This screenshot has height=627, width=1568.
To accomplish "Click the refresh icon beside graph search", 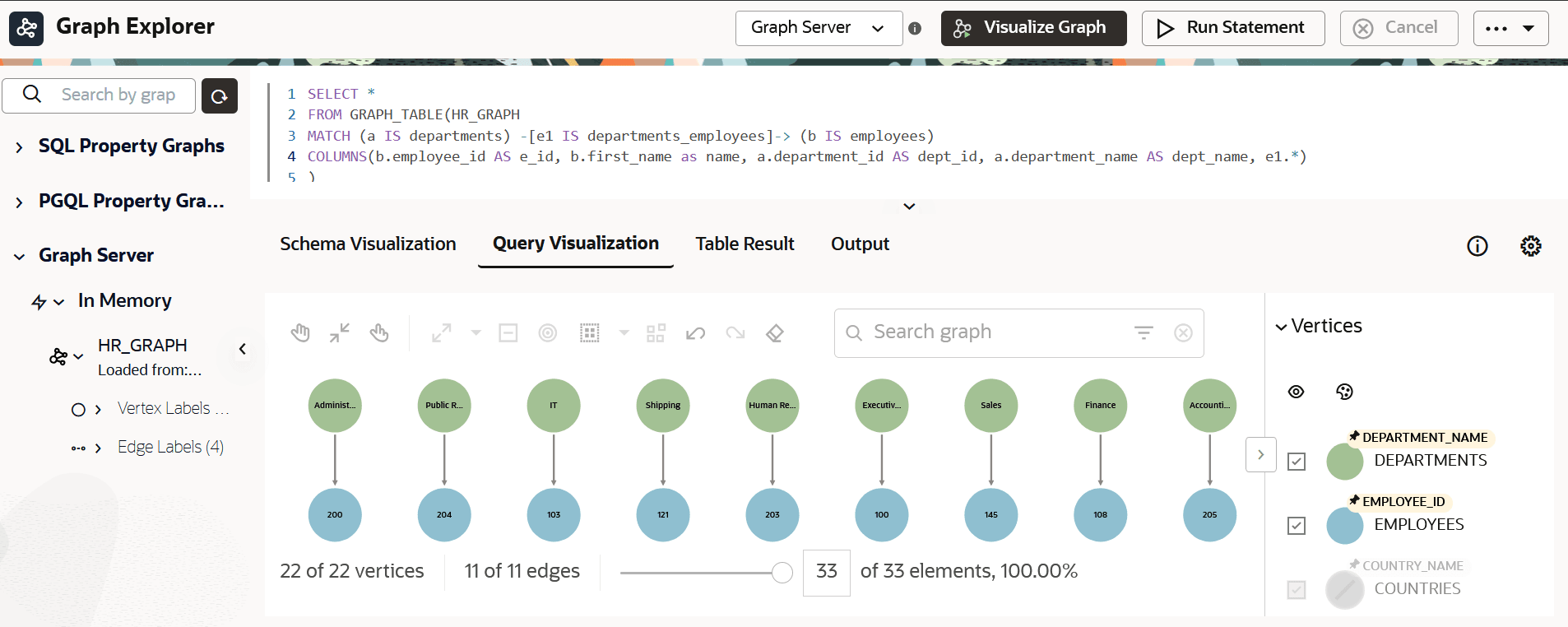I will pyautogui.click(x=220, y=96).
